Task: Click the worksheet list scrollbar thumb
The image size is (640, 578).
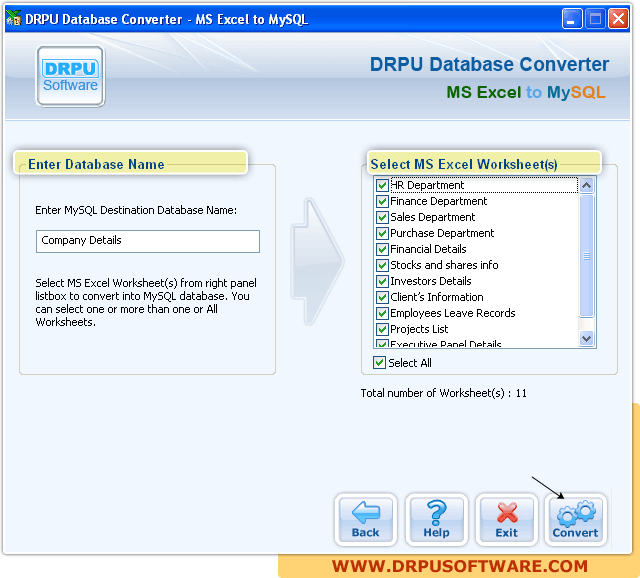Action: (x=587, y=256)
